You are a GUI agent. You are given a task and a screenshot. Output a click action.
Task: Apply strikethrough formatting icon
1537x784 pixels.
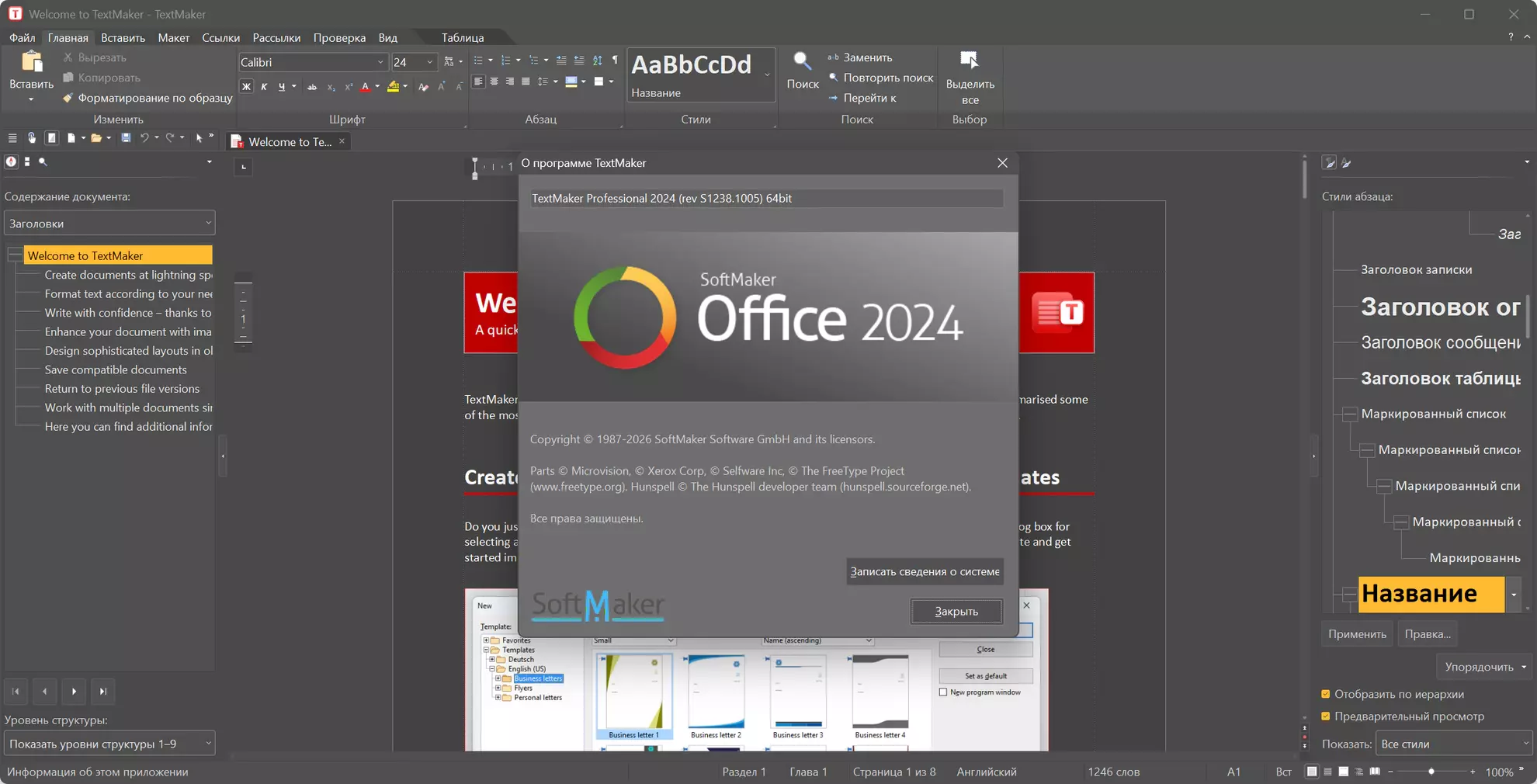[312, 86]
